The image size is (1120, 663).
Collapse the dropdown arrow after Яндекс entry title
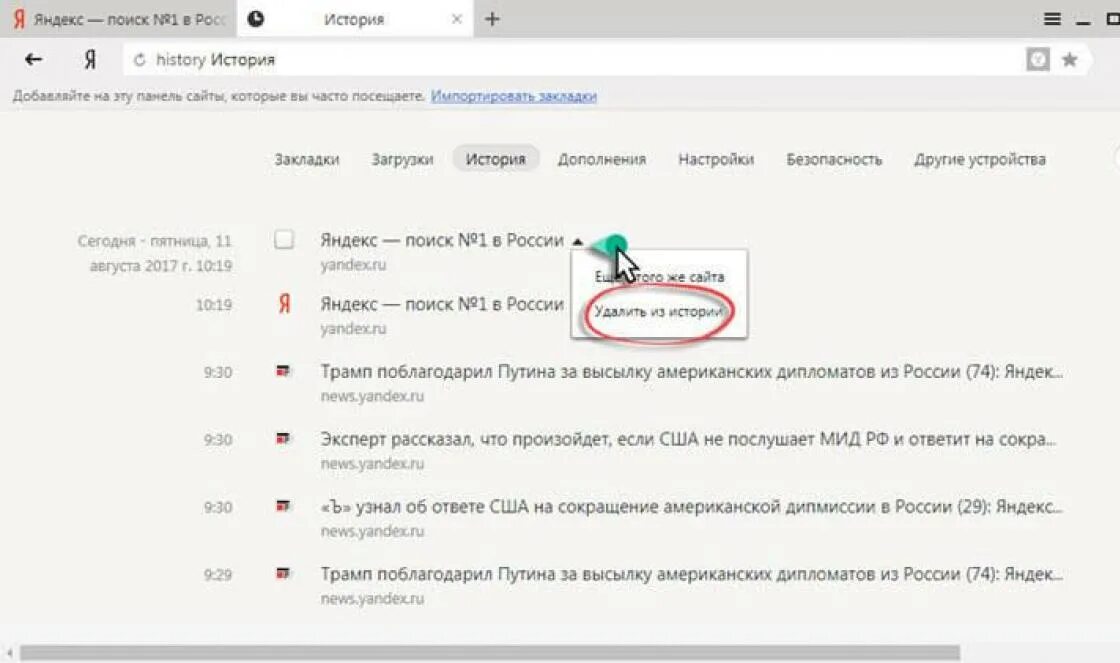[x=577, y=242]
